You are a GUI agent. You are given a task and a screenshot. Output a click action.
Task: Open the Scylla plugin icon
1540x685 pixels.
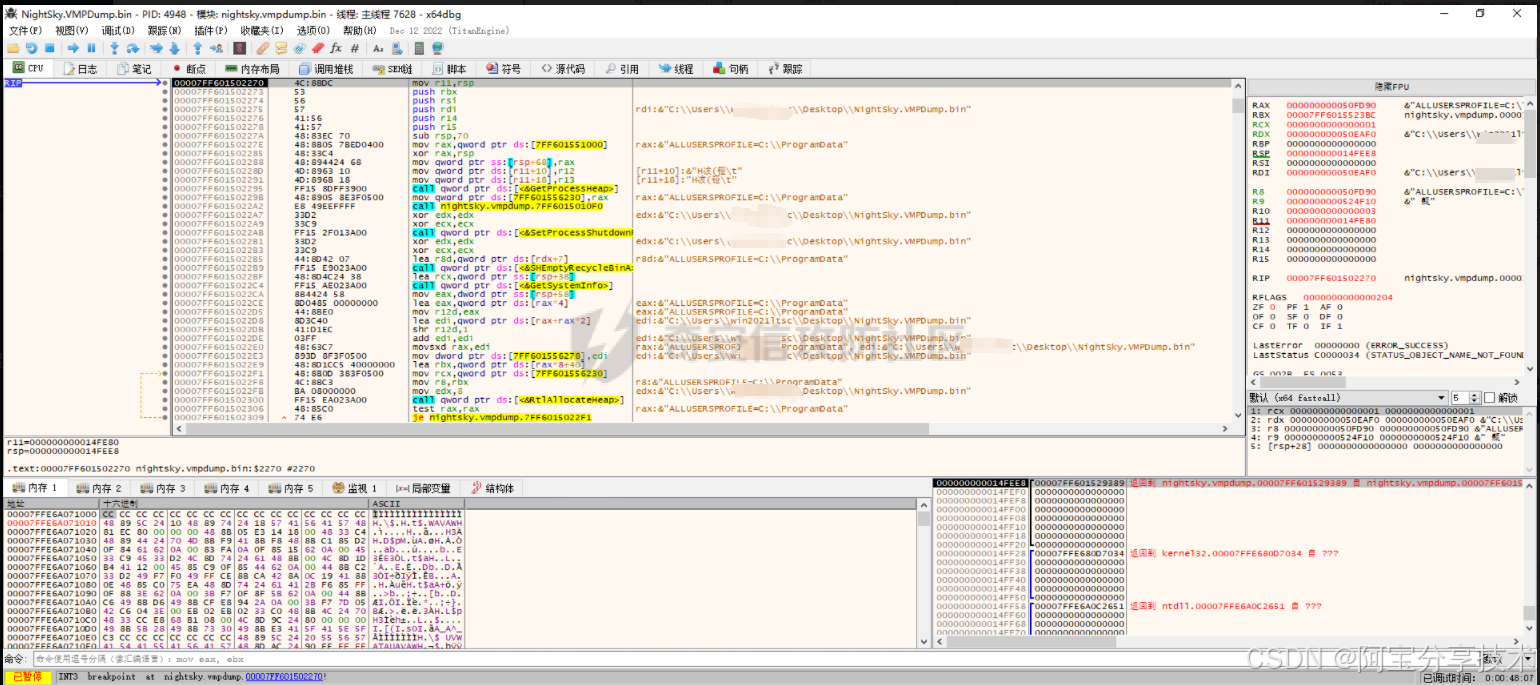click(x=239, y=48)
